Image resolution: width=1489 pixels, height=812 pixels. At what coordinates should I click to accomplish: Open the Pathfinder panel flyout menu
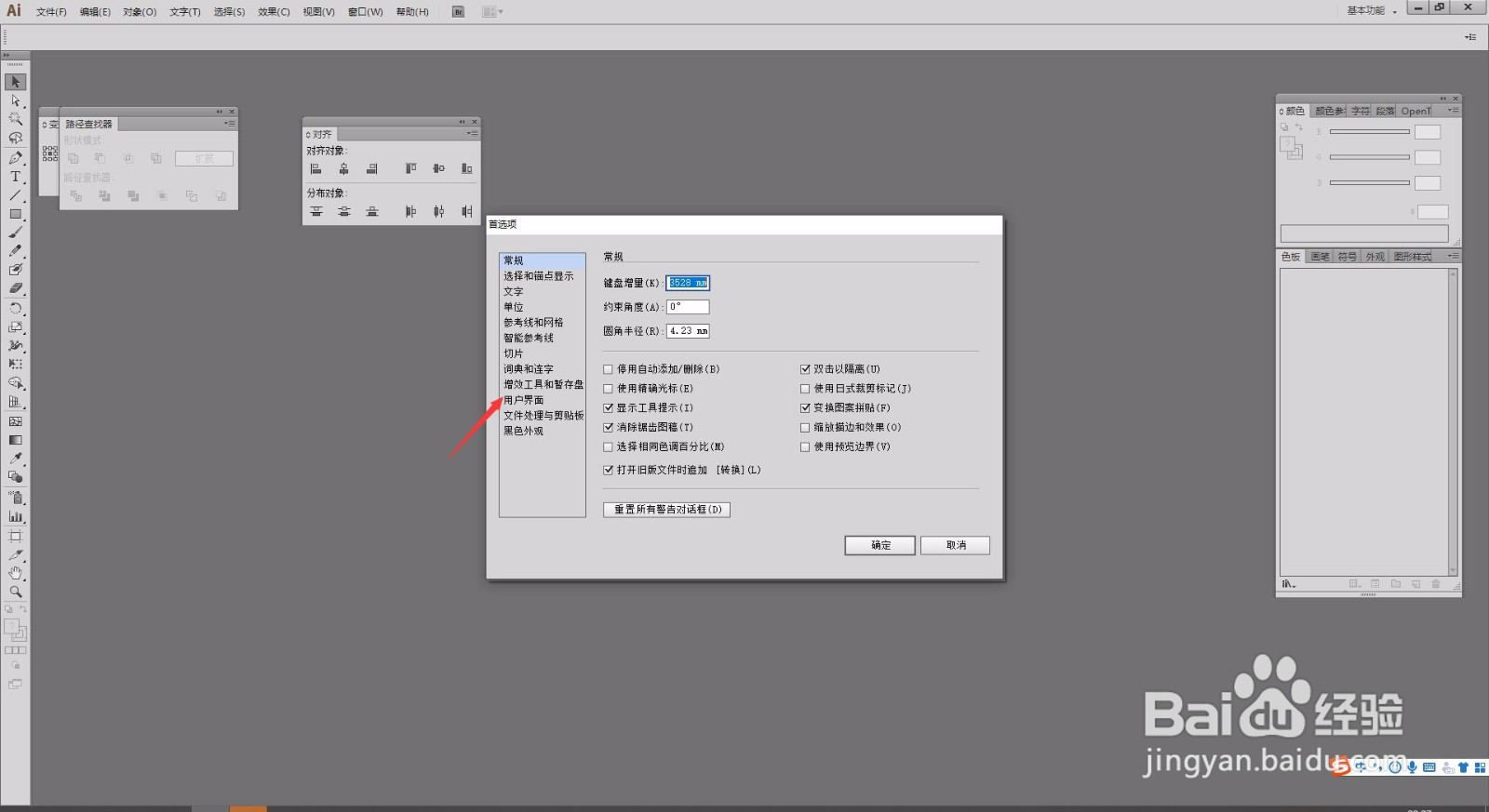[x=229, y=123]
